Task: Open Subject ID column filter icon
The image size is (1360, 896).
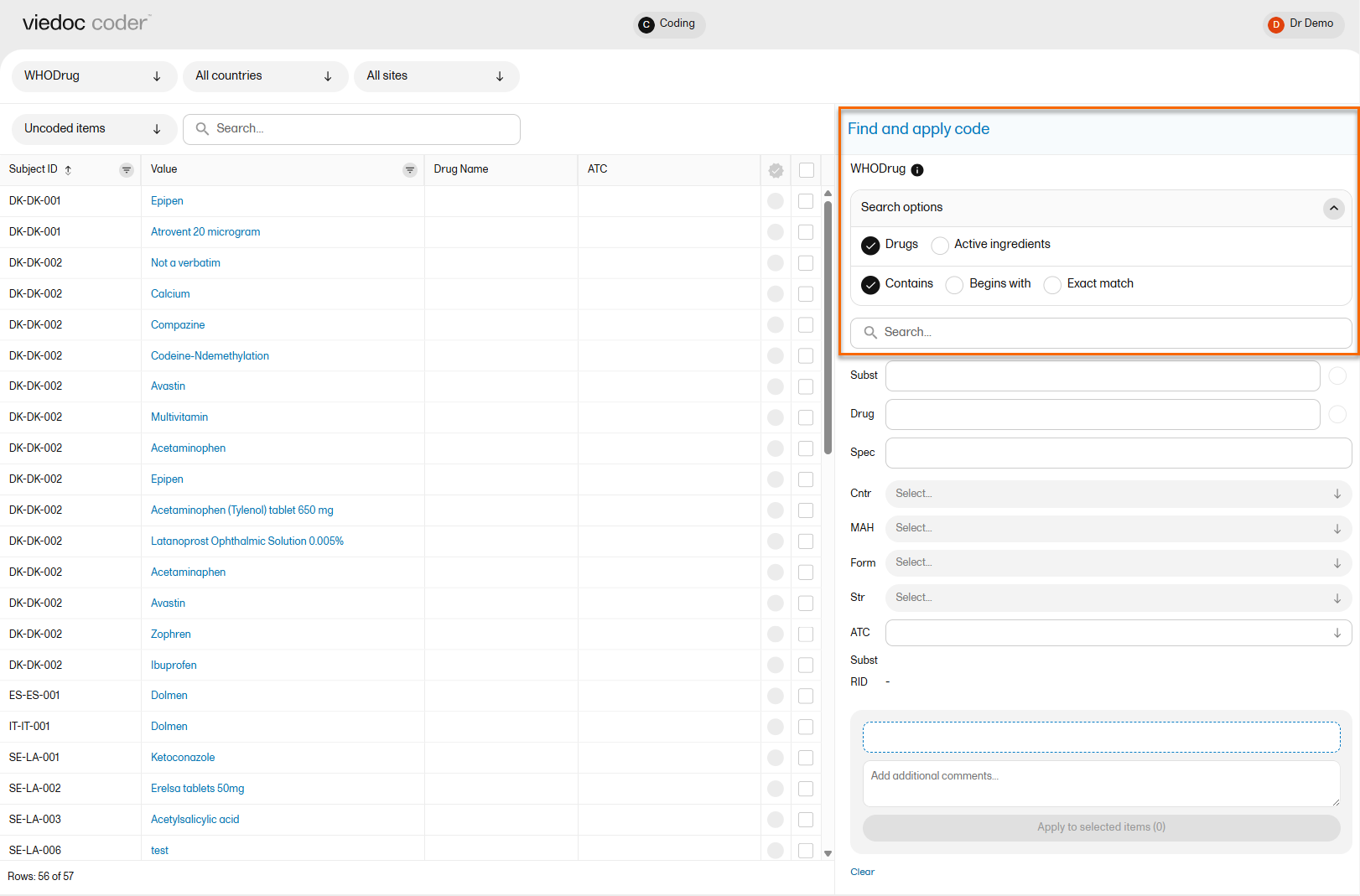Action: (x=127, y=170)
